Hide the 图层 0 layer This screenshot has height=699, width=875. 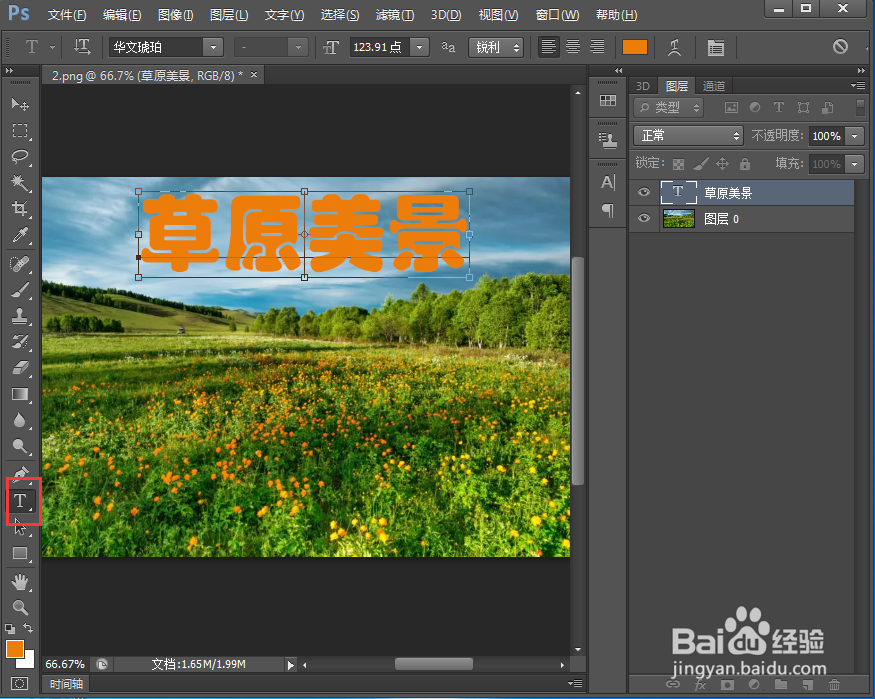pyautogui.click(x=643, y=218)
